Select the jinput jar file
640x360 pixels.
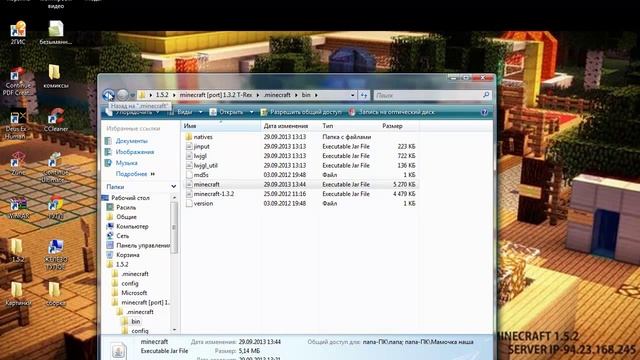click(202, 146)
